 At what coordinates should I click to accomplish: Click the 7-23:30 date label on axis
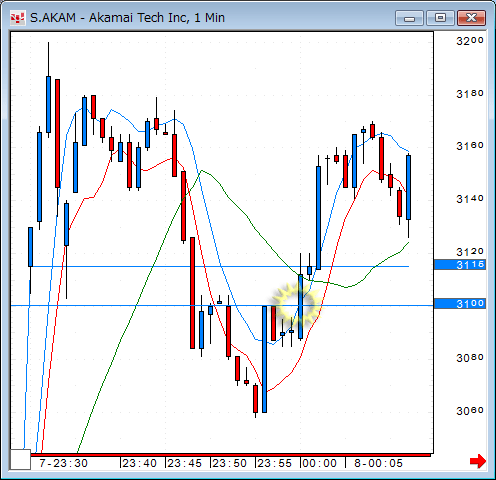pyautogui.click(x=63, y=463)
